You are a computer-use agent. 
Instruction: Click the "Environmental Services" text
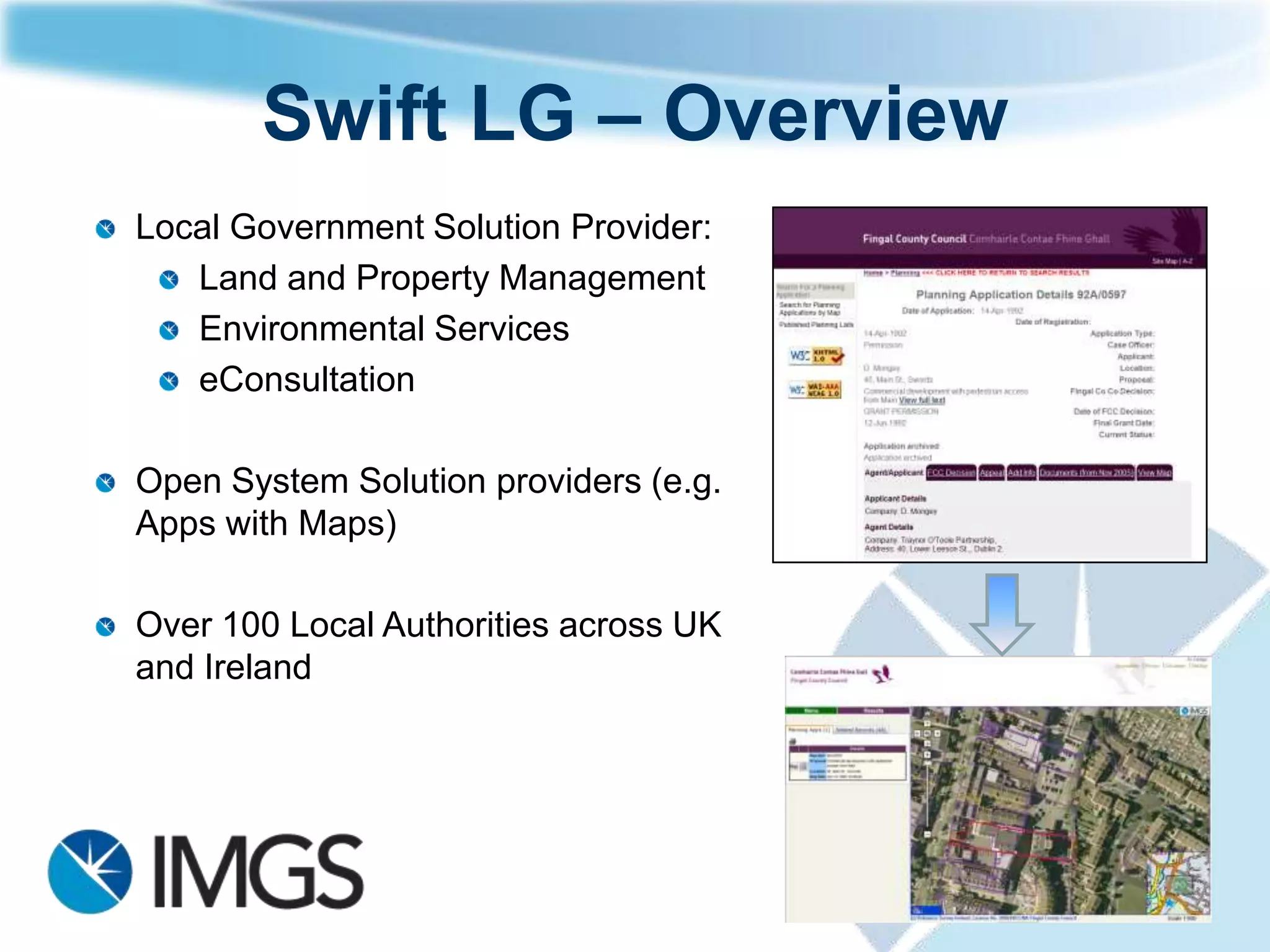point(384,328)
